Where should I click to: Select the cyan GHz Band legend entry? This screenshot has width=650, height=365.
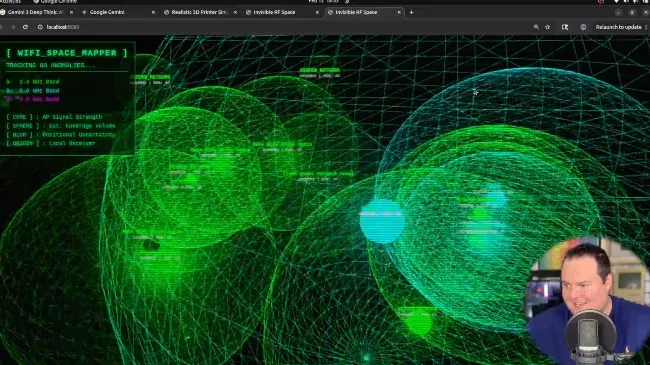point(33,90)
